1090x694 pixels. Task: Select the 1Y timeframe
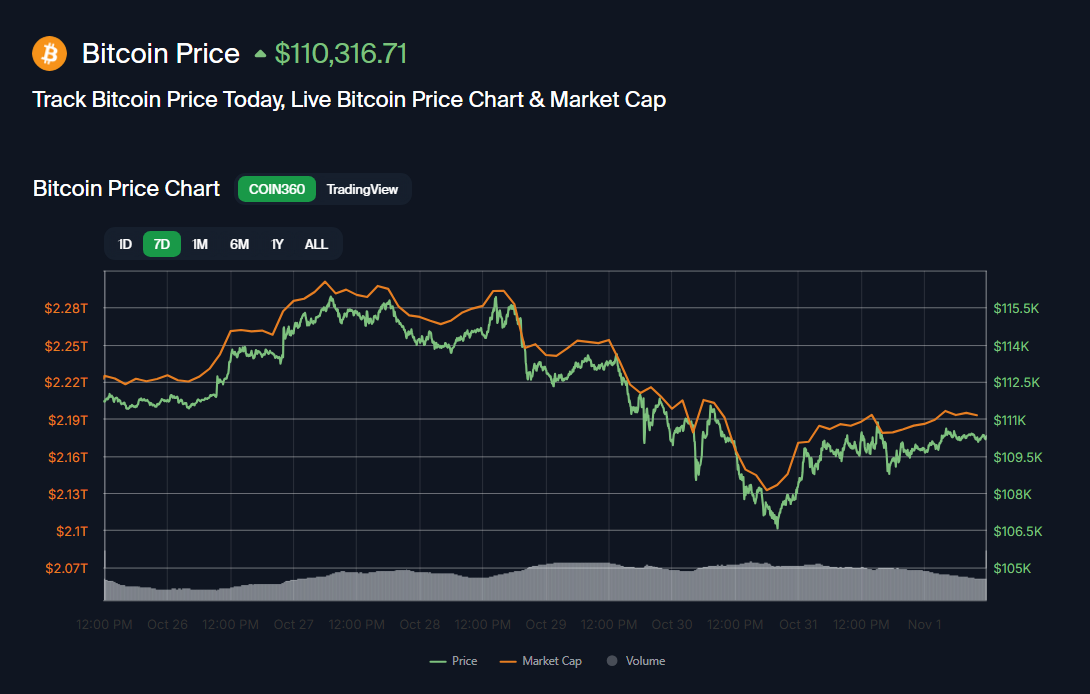[x=277, y=243]
